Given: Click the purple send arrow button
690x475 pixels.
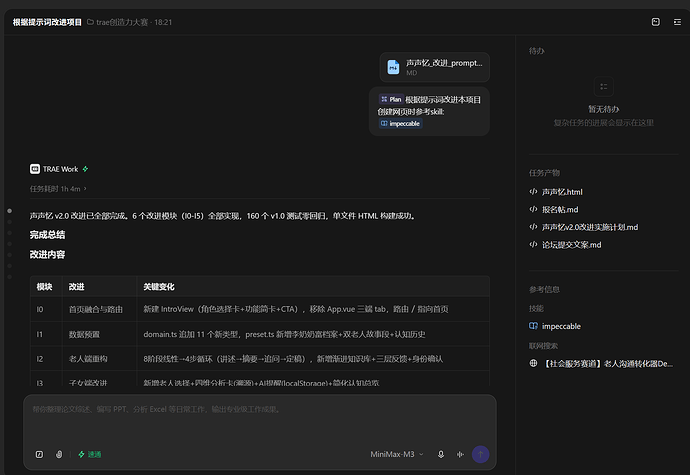Looking at the screenshot, I should (x=480, y=454).
